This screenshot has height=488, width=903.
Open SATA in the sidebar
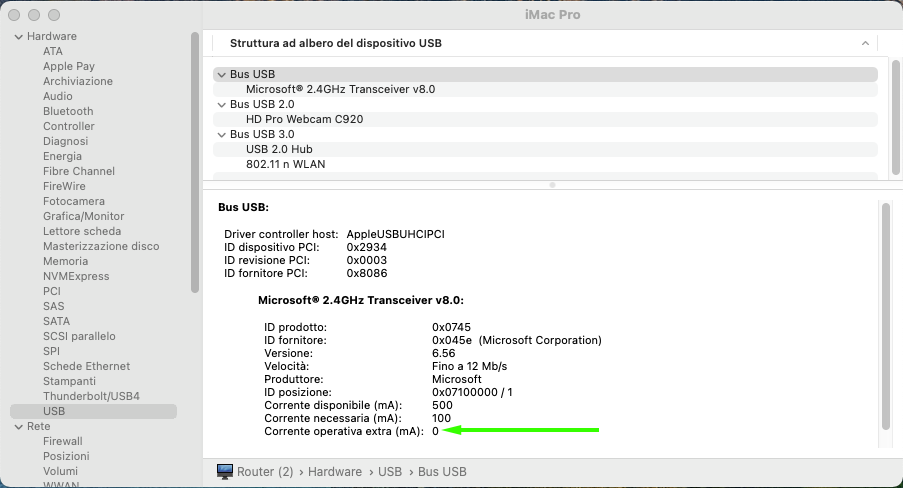coord(56,321)
